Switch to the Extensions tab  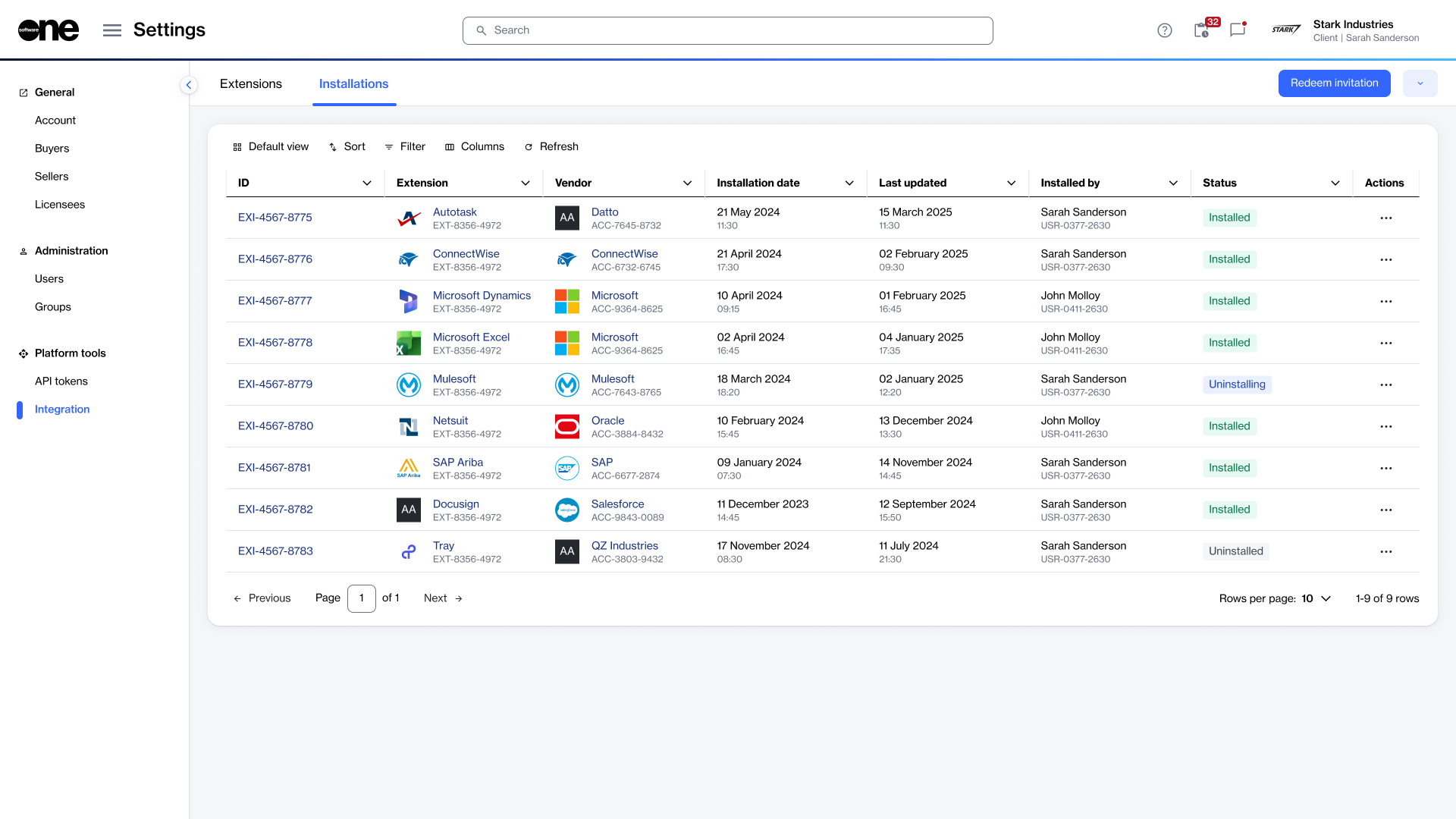click(251, 84)
